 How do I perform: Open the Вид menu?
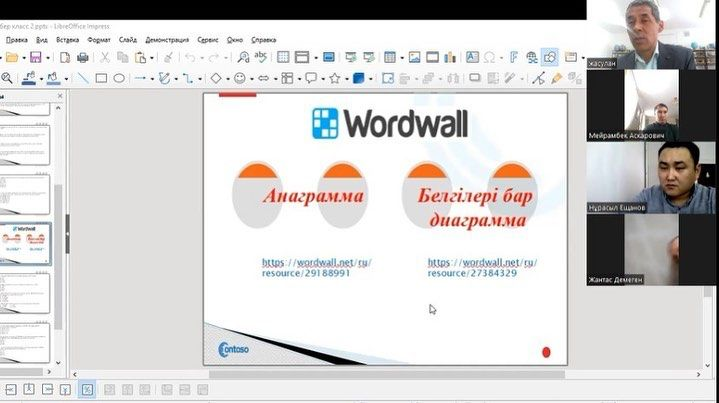pos(41,40)
